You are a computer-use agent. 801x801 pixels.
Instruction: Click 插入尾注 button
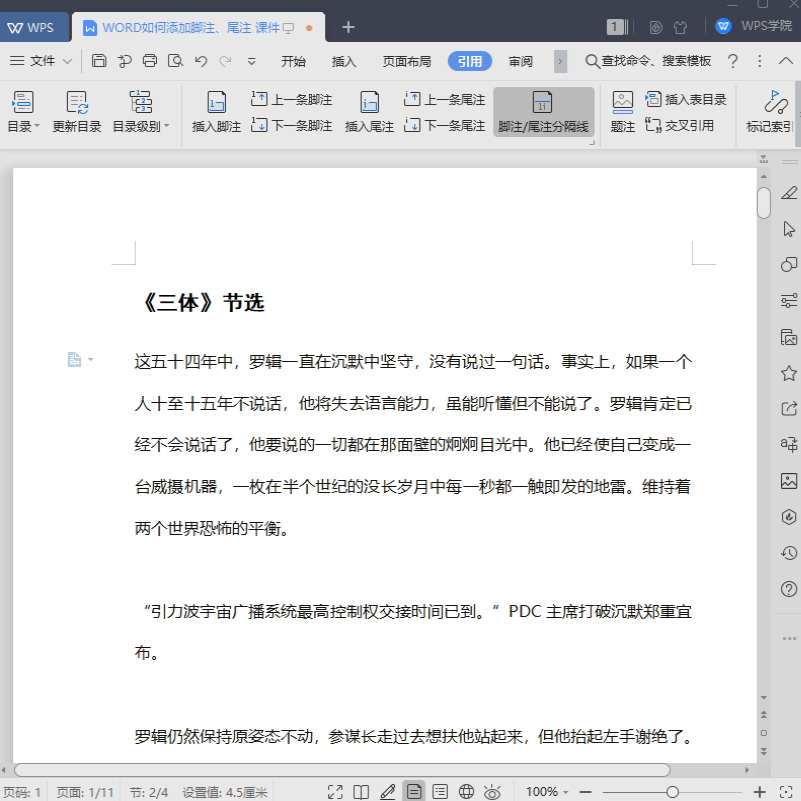(369, 111)
